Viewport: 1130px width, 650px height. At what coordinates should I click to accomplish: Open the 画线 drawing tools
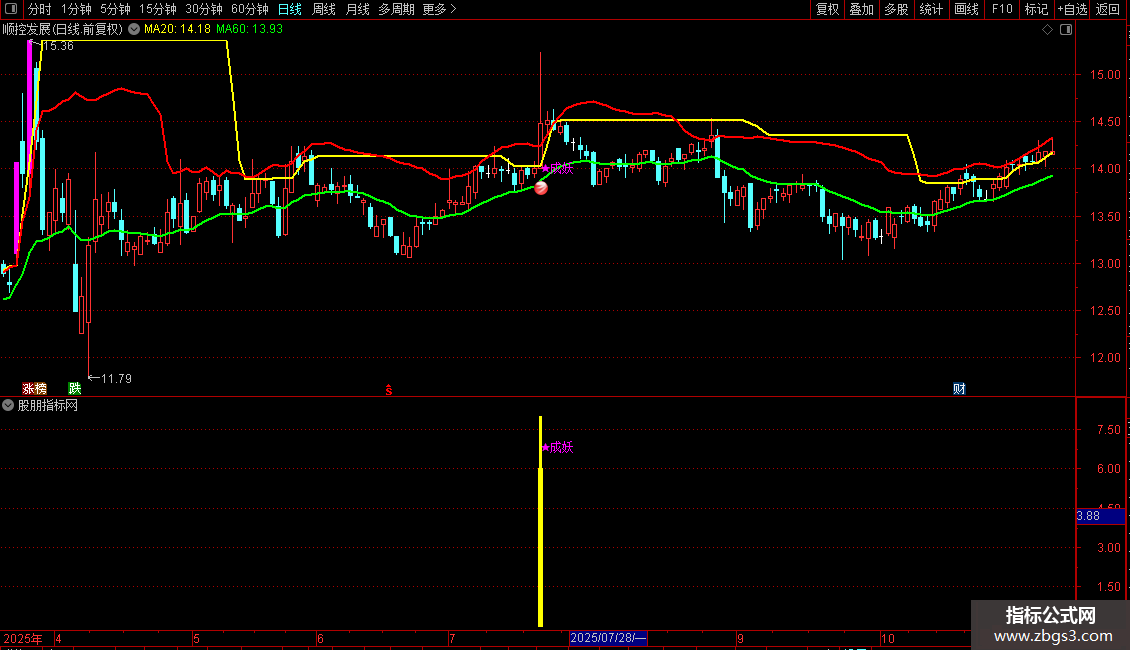click(x=966, y=9)
